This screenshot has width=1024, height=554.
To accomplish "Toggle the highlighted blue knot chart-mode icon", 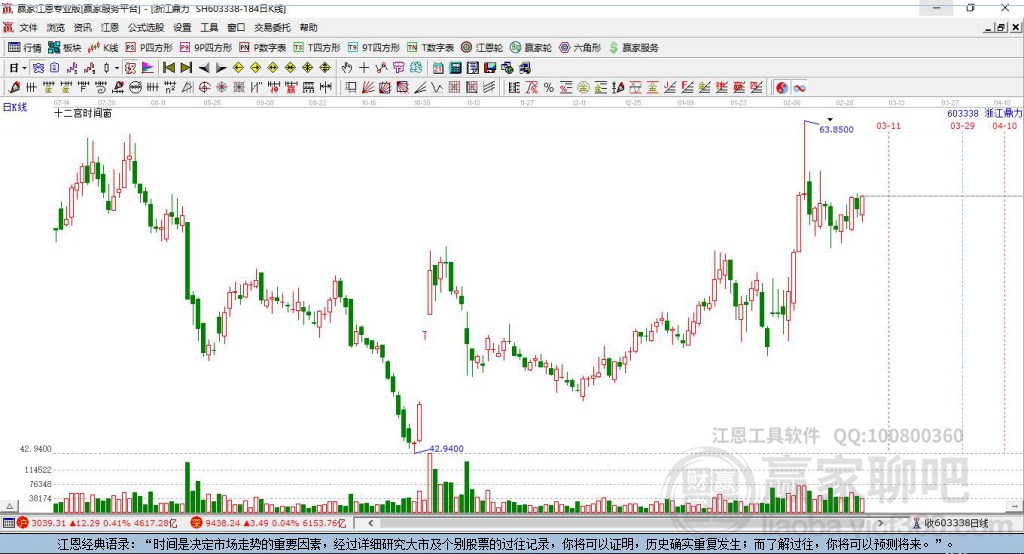I will tap(39, 68).
